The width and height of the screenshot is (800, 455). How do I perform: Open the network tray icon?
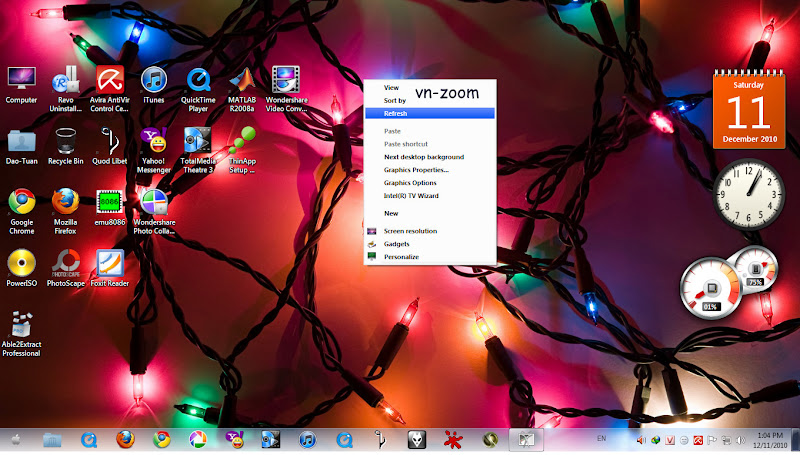point(727,440)
